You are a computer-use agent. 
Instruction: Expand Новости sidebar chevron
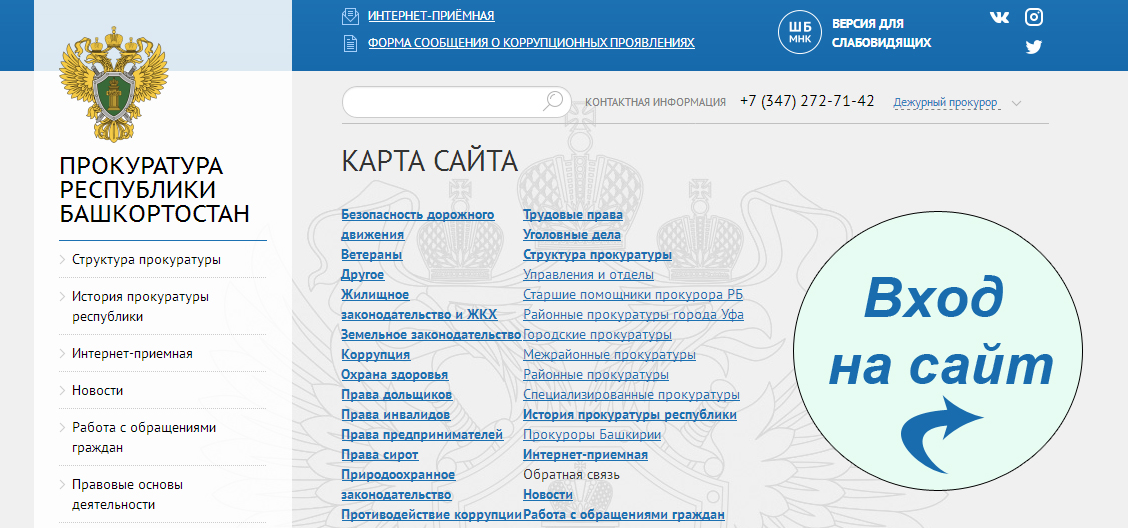63,391
